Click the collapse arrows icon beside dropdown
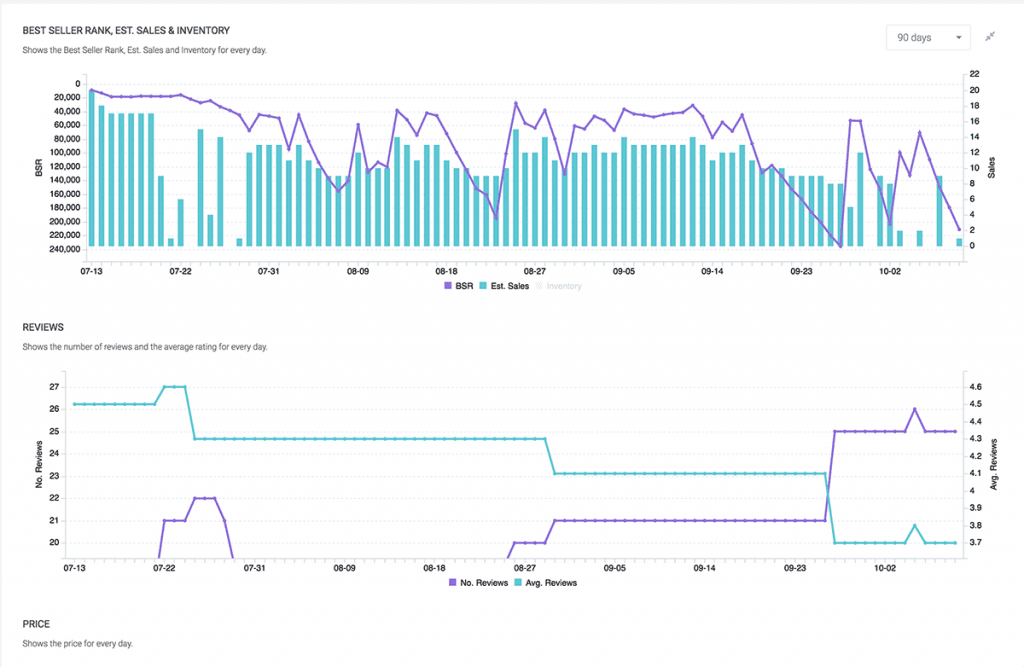This screenshot has width=1024, height=667. (990, 37)
